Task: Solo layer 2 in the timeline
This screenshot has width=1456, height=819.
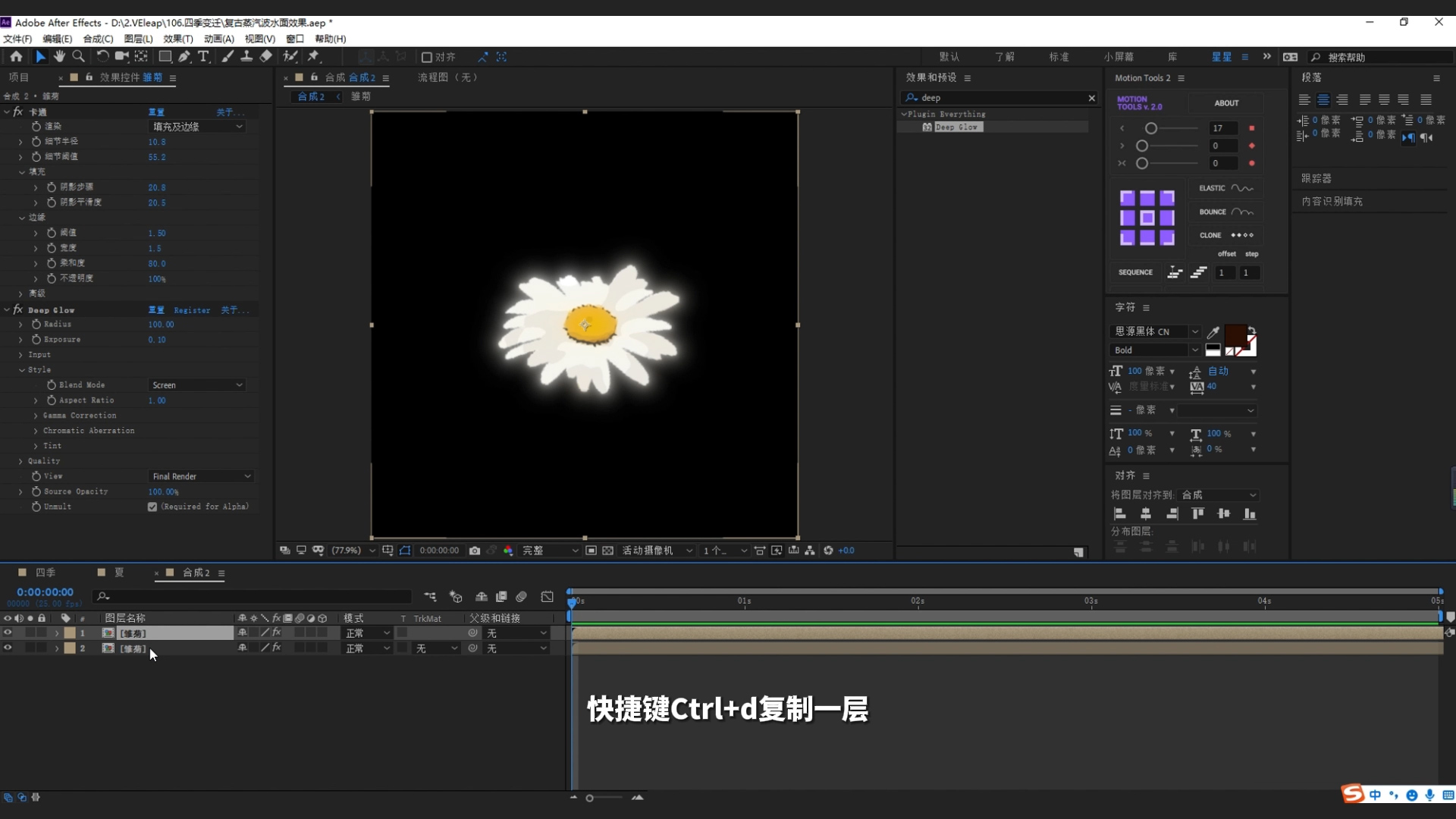Action: point(30,648)
